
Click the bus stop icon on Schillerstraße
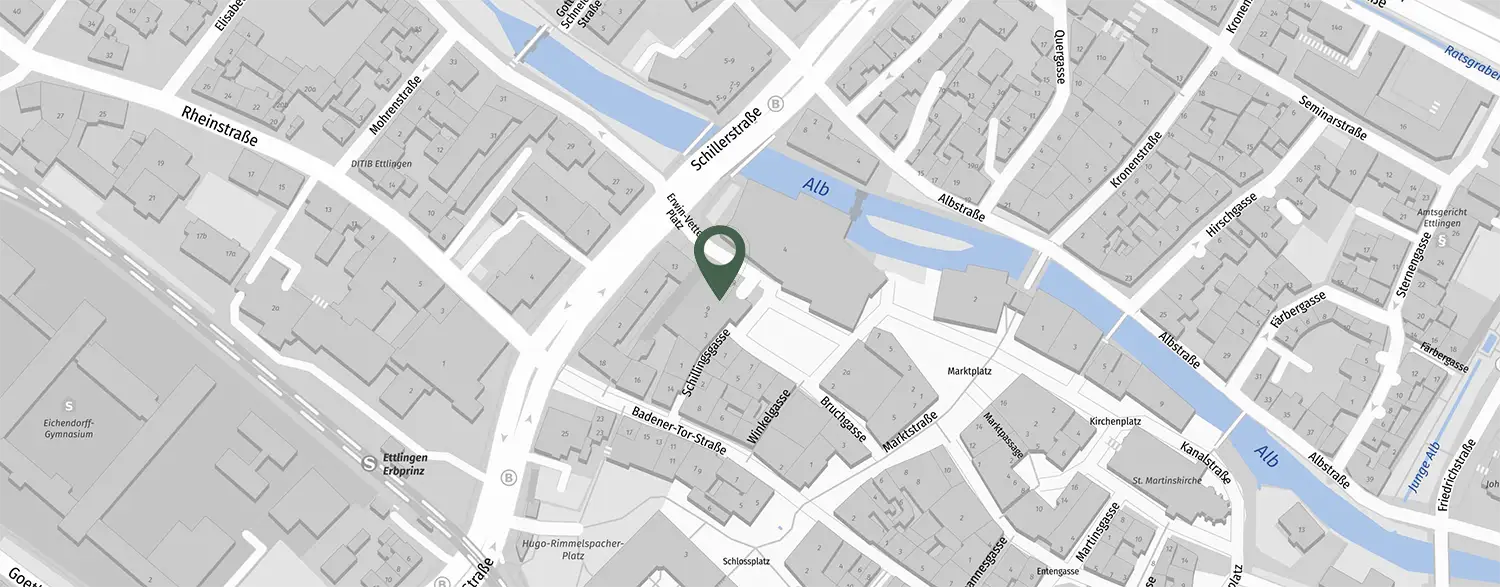coord(777,104)
